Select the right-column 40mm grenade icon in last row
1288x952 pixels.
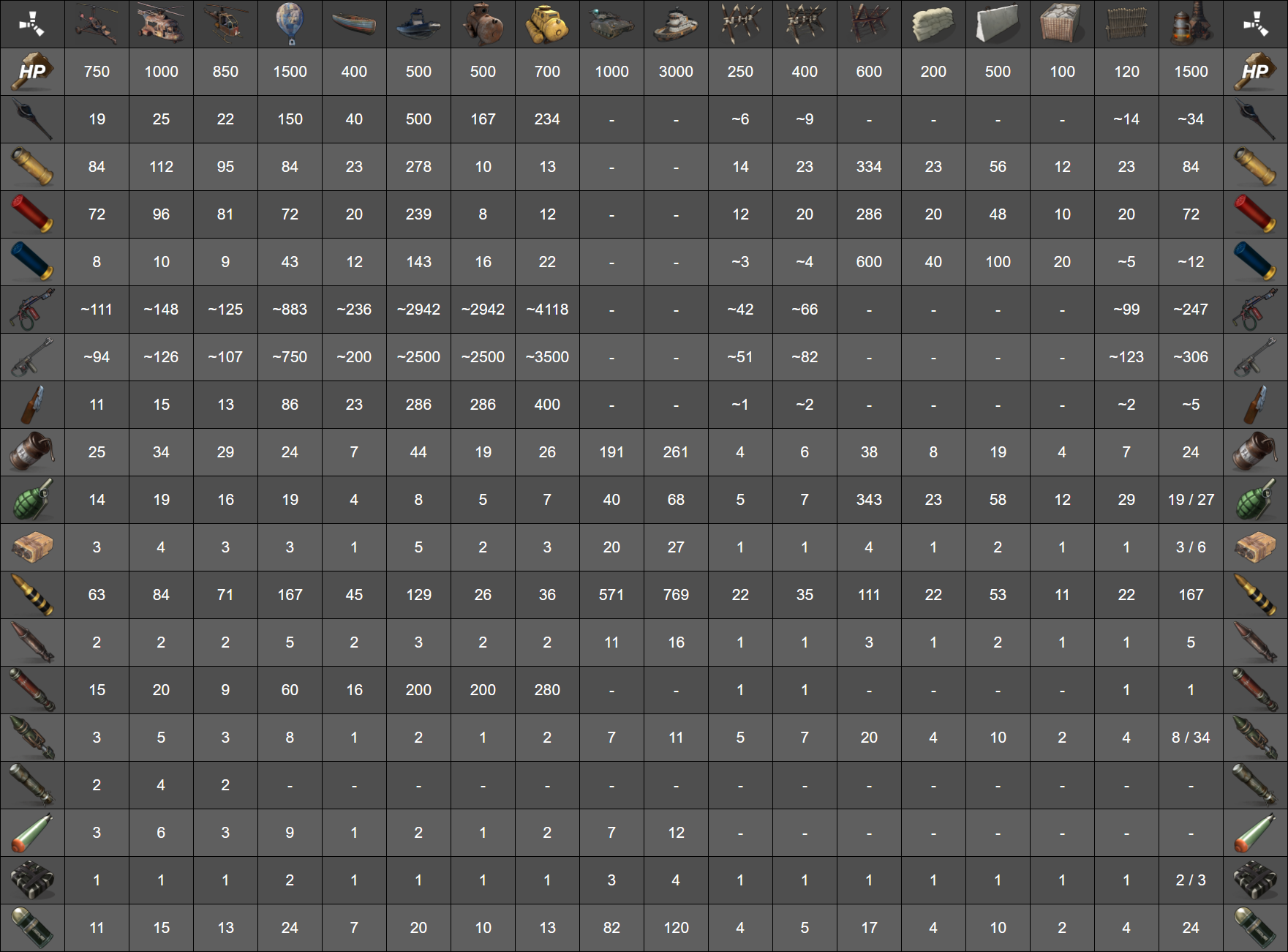pos(1255,928)
